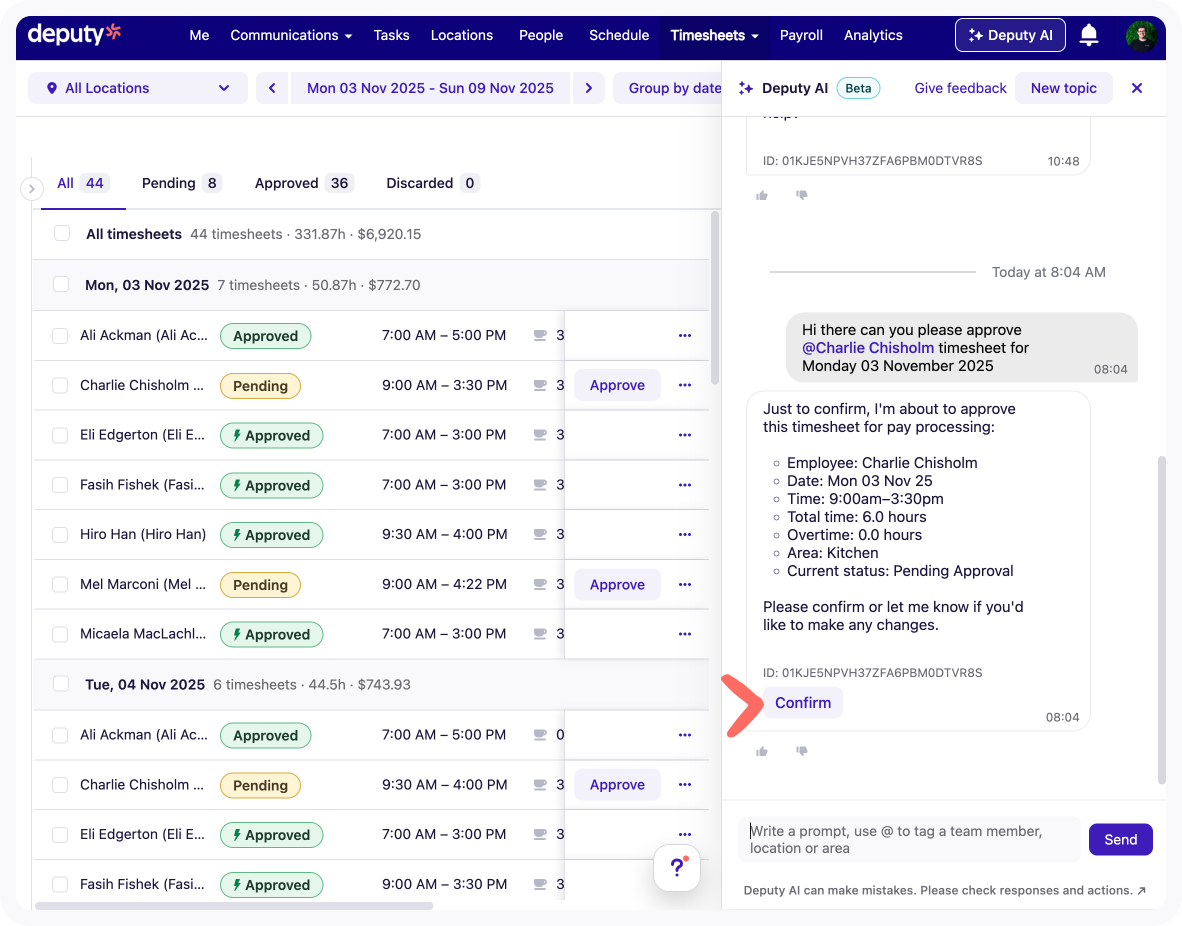Close the Deputy AI panel

1136,88
